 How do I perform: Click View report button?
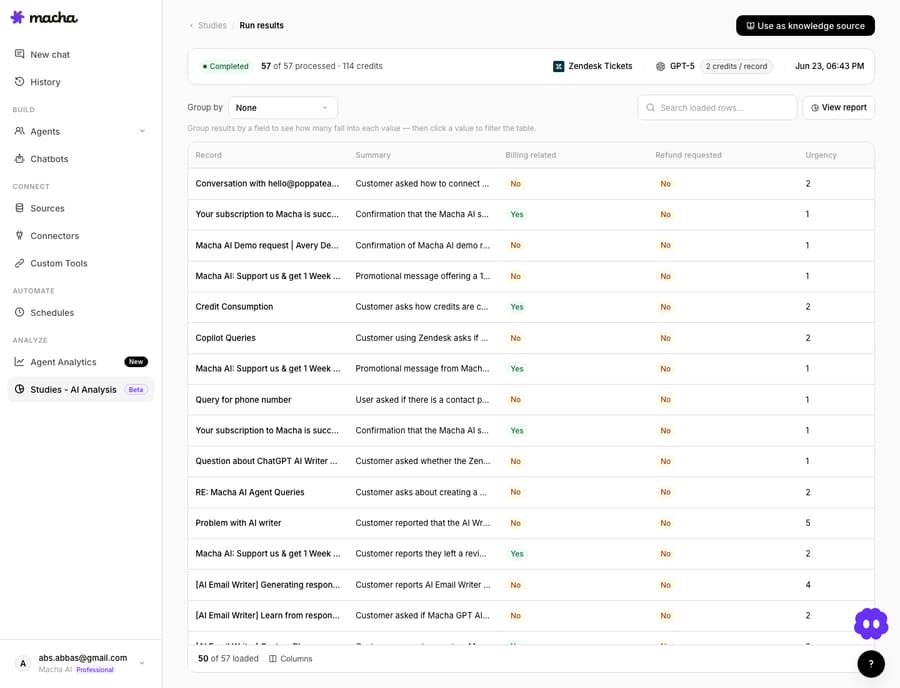(839, 108)
